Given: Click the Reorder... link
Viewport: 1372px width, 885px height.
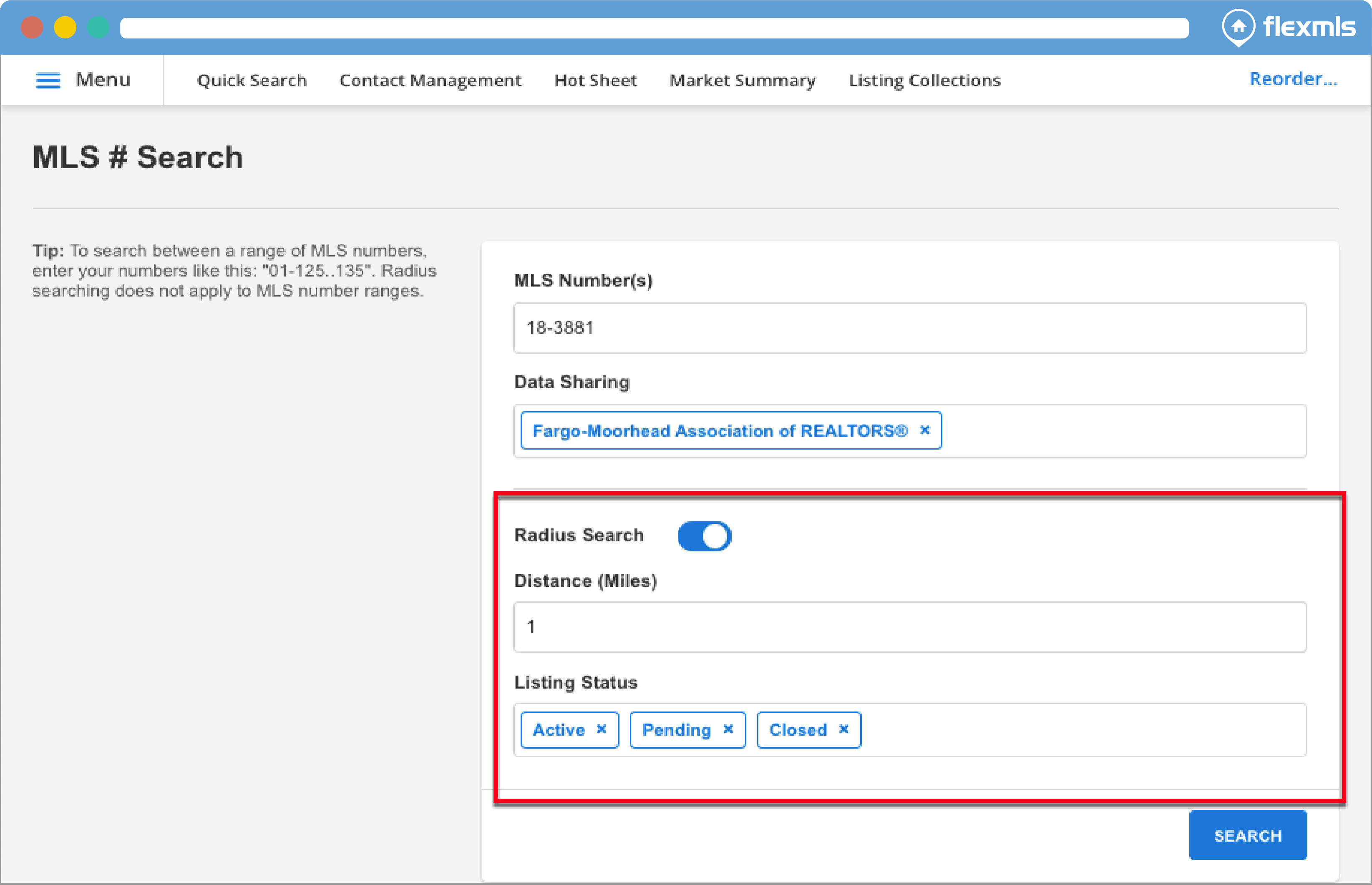Looking at the screenshot, I should tap(1293, 79).
